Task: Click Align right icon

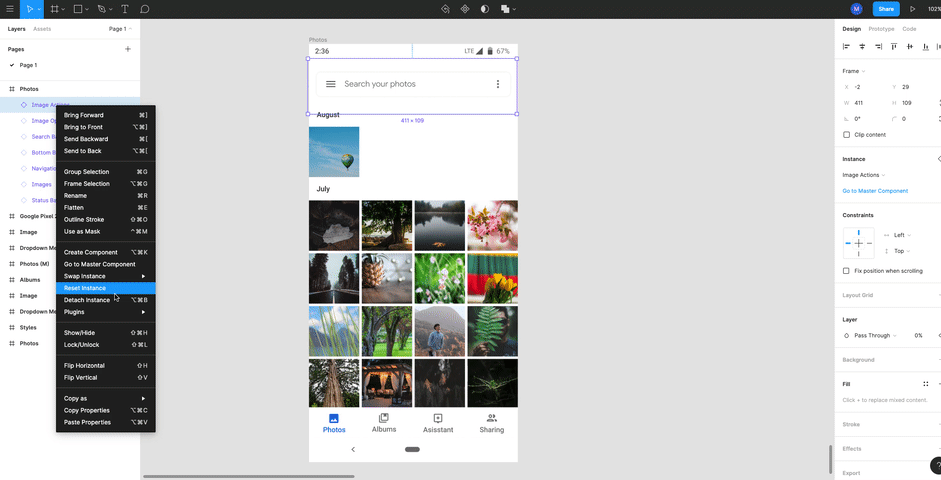Action: click(x=878, y=47)
